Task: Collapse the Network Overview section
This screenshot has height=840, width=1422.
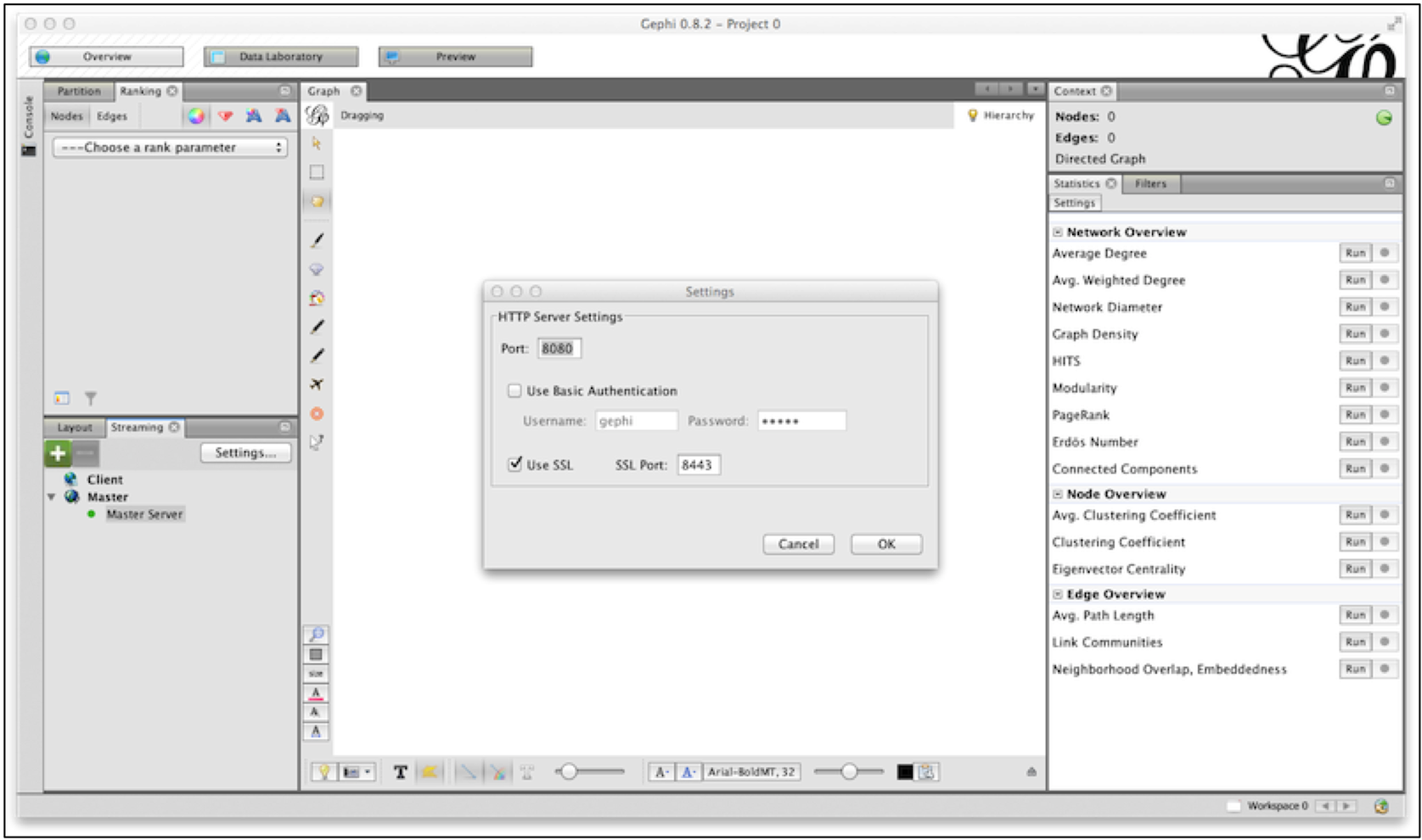Action: pos(1058,232)
